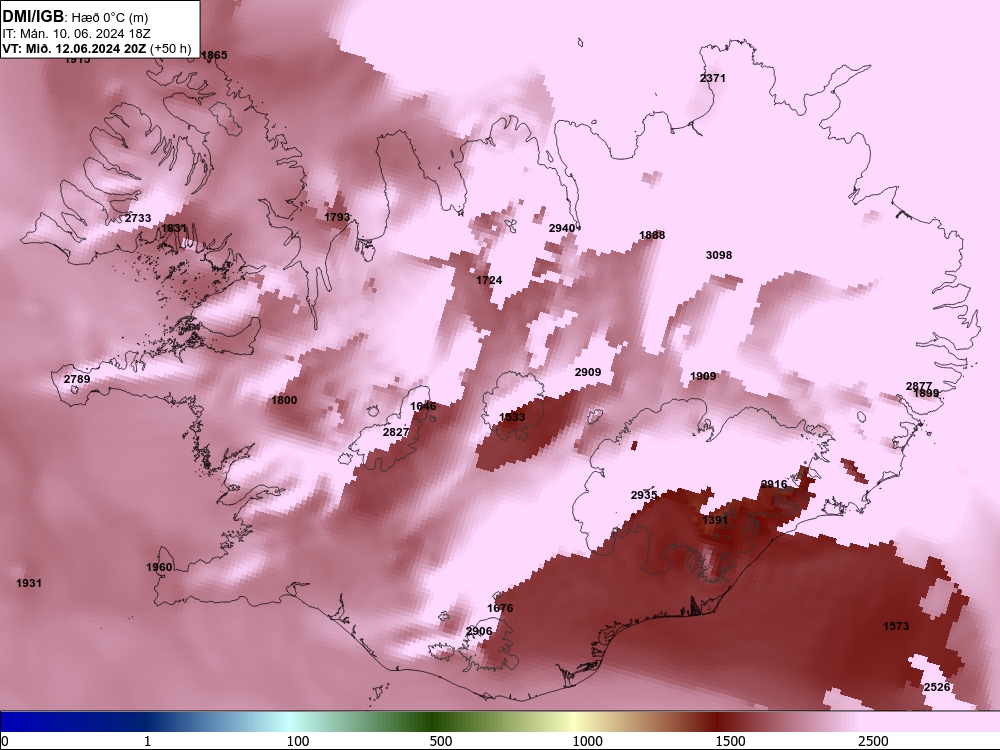Screen dimensions: 1000x750
Task: Click the 2827 height label
Action: [396, 432]
